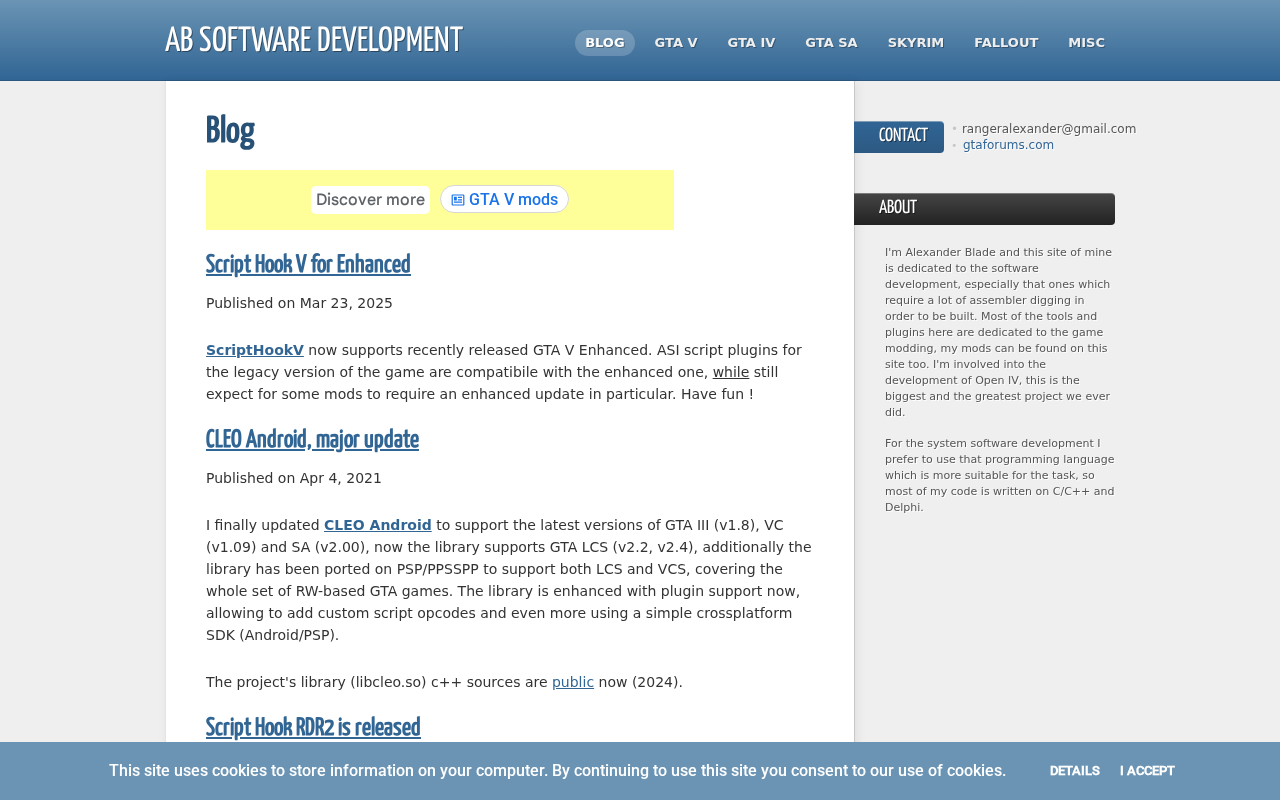The width and height of the screenshot is (1280, 800).
Task: Click the news icon in GTA V mods pill
Action: click(458, 200)
